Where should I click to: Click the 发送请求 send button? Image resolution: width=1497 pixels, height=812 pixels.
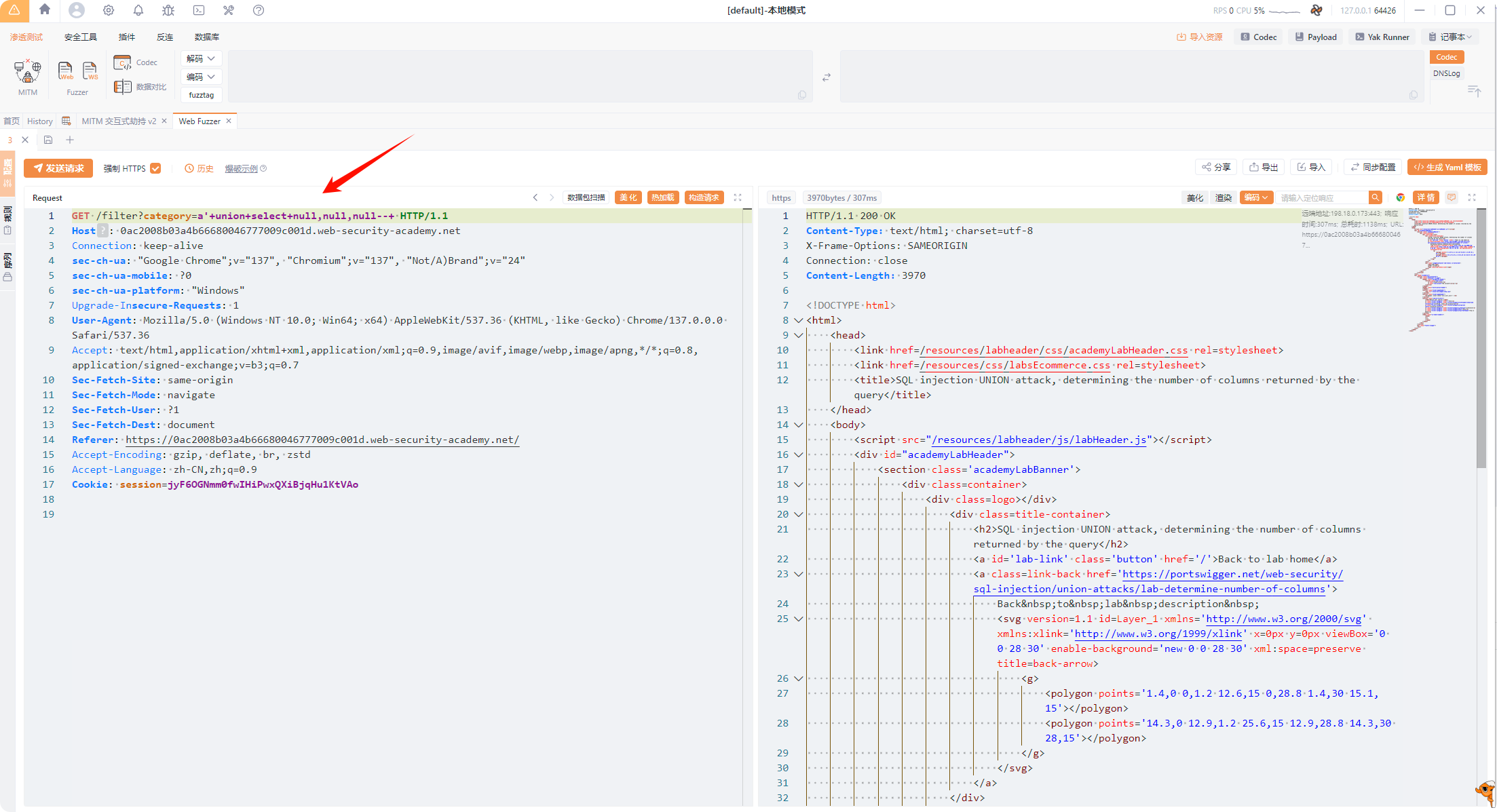(58, 168)
